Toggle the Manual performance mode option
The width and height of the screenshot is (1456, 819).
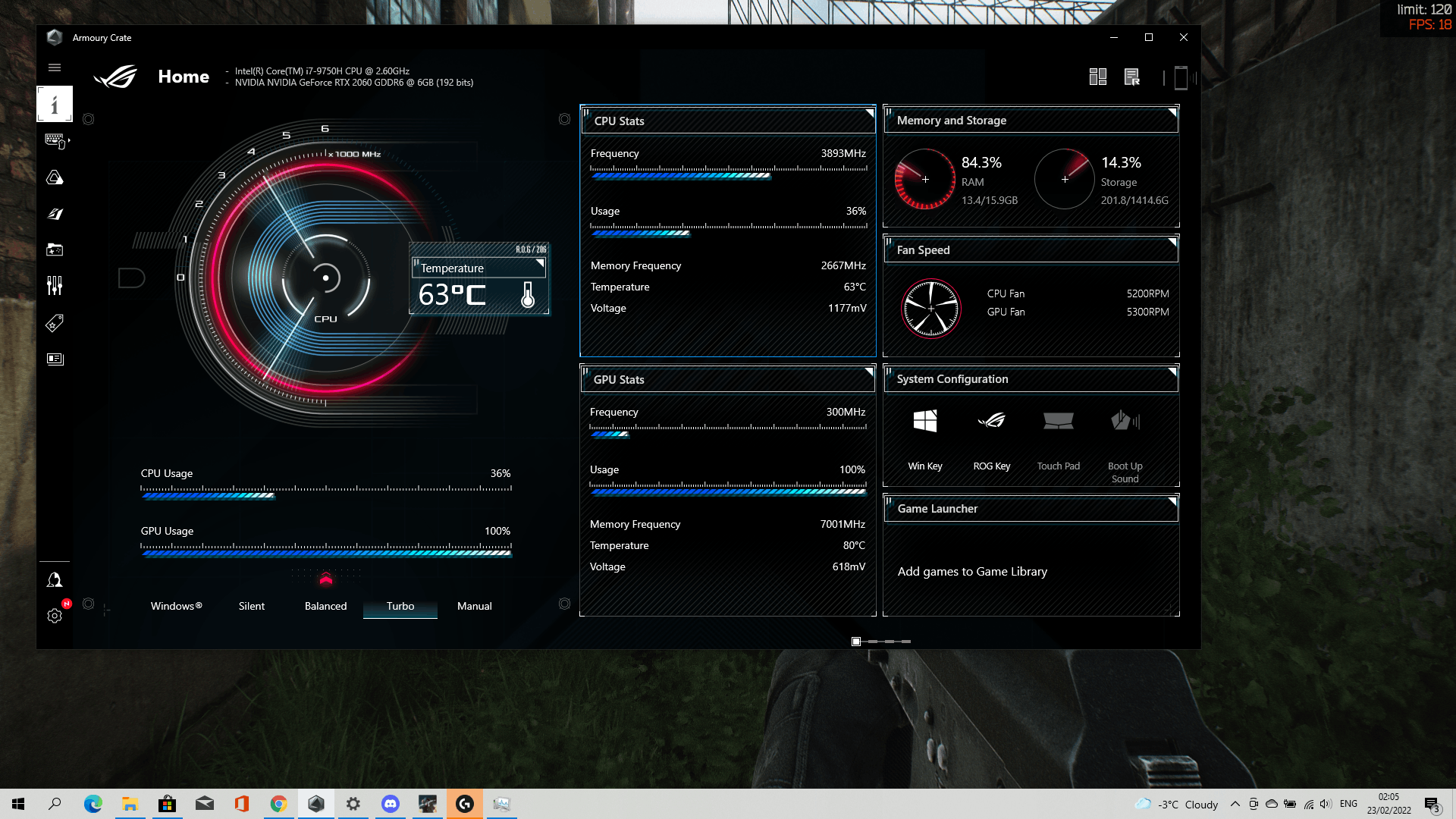474,605
